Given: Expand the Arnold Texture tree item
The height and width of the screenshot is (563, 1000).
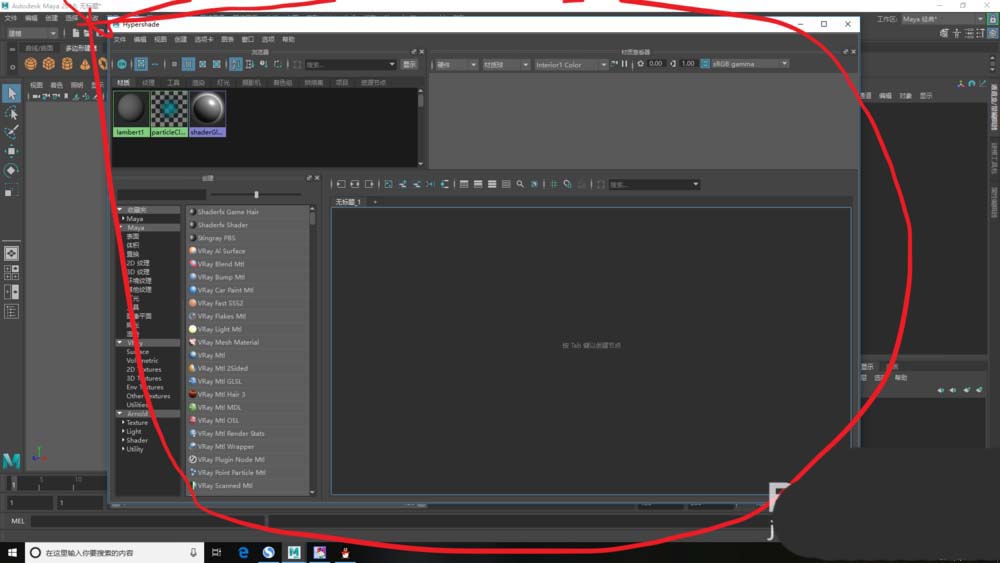Looking at the screenshot, I should click(x=123, y=422).
